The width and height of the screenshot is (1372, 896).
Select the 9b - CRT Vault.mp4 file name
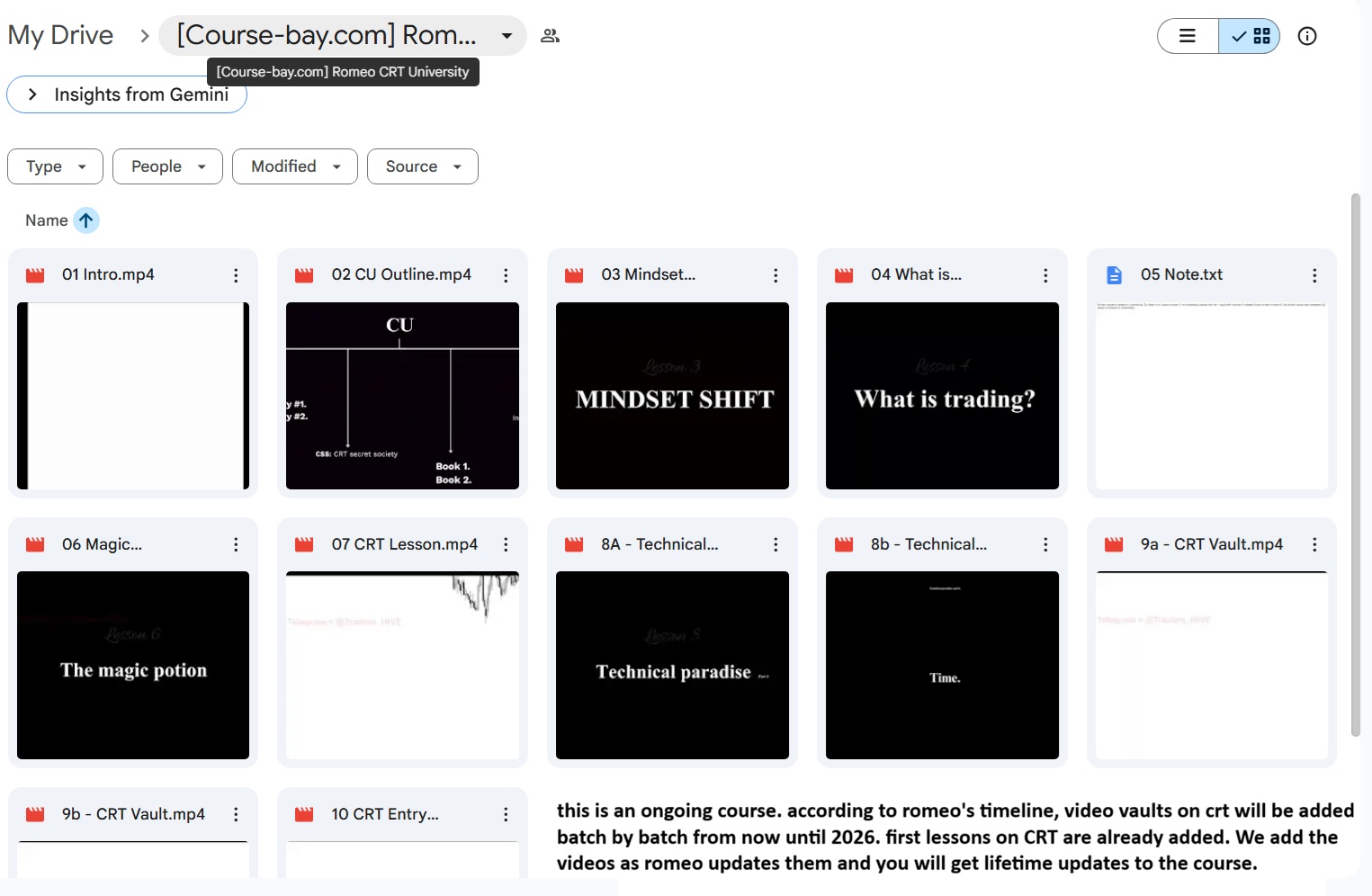133,814
